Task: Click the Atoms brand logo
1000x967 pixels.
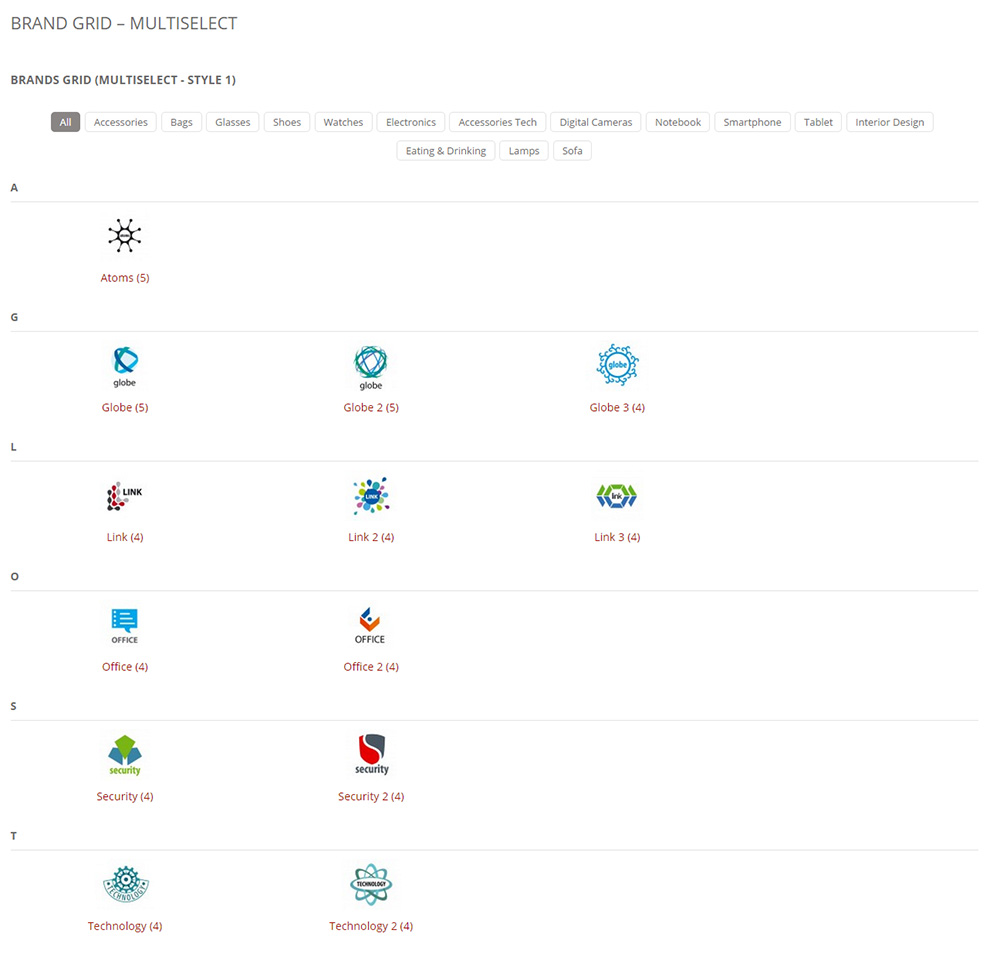Action: (x=124, y=236)
